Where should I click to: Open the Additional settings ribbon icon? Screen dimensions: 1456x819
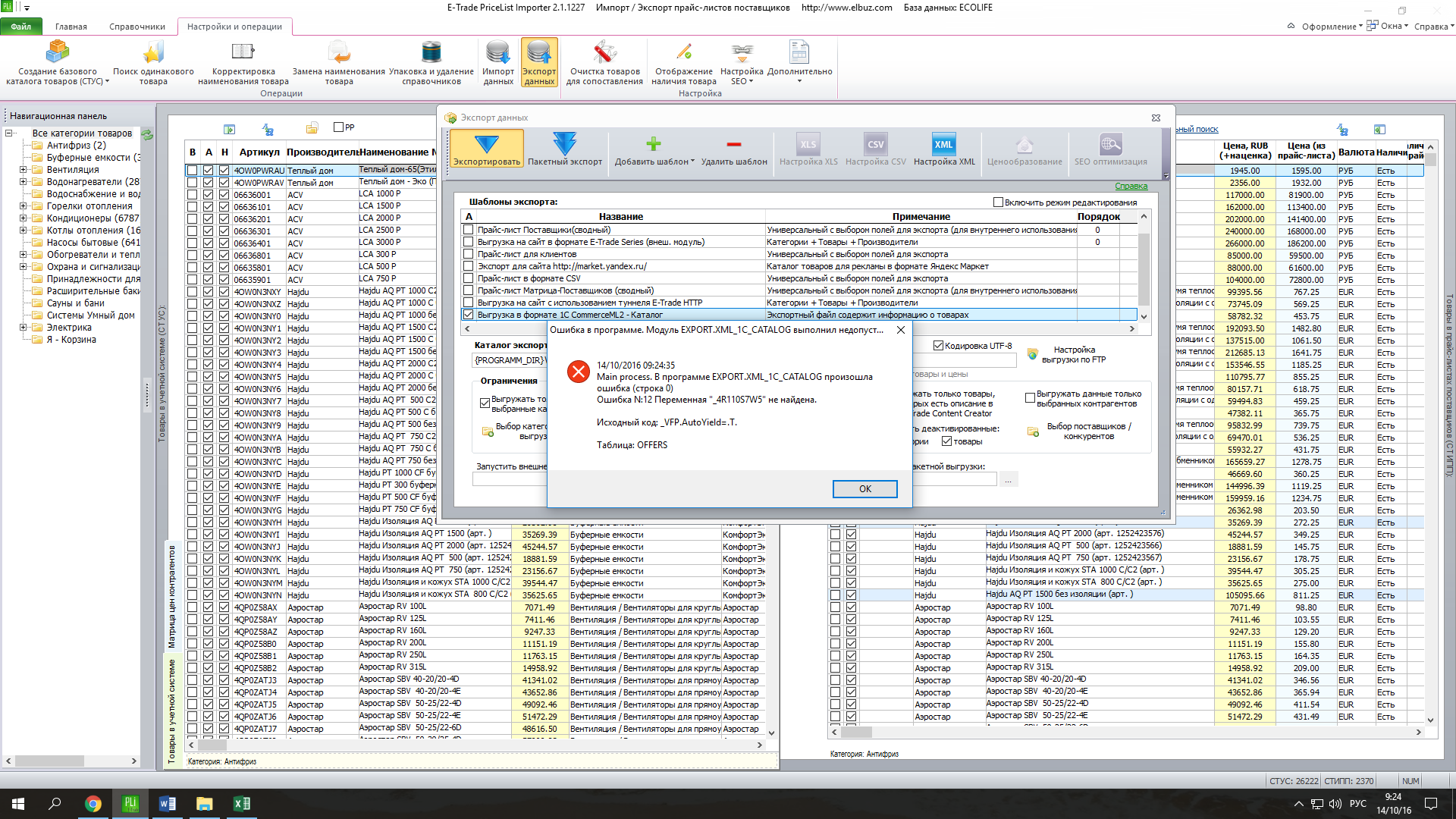[799, 52]
